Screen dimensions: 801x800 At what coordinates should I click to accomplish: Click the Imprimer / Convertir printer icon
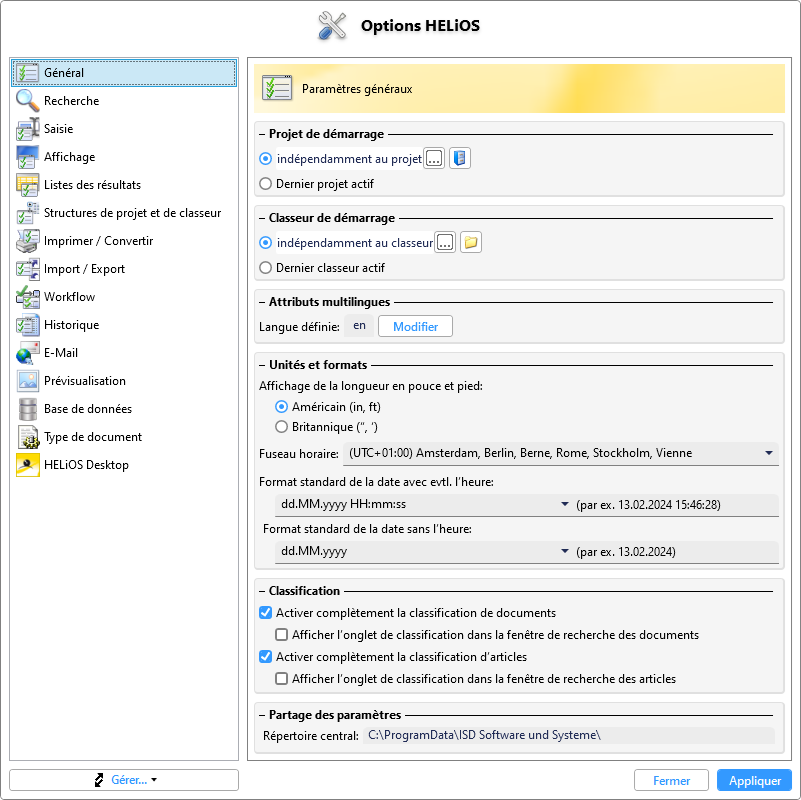(27, 241)
